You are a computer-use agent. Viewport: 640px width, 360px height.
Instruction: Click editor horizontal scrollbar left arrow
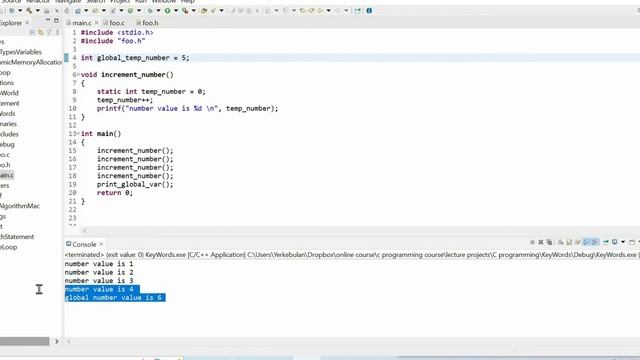pos(84,231)
